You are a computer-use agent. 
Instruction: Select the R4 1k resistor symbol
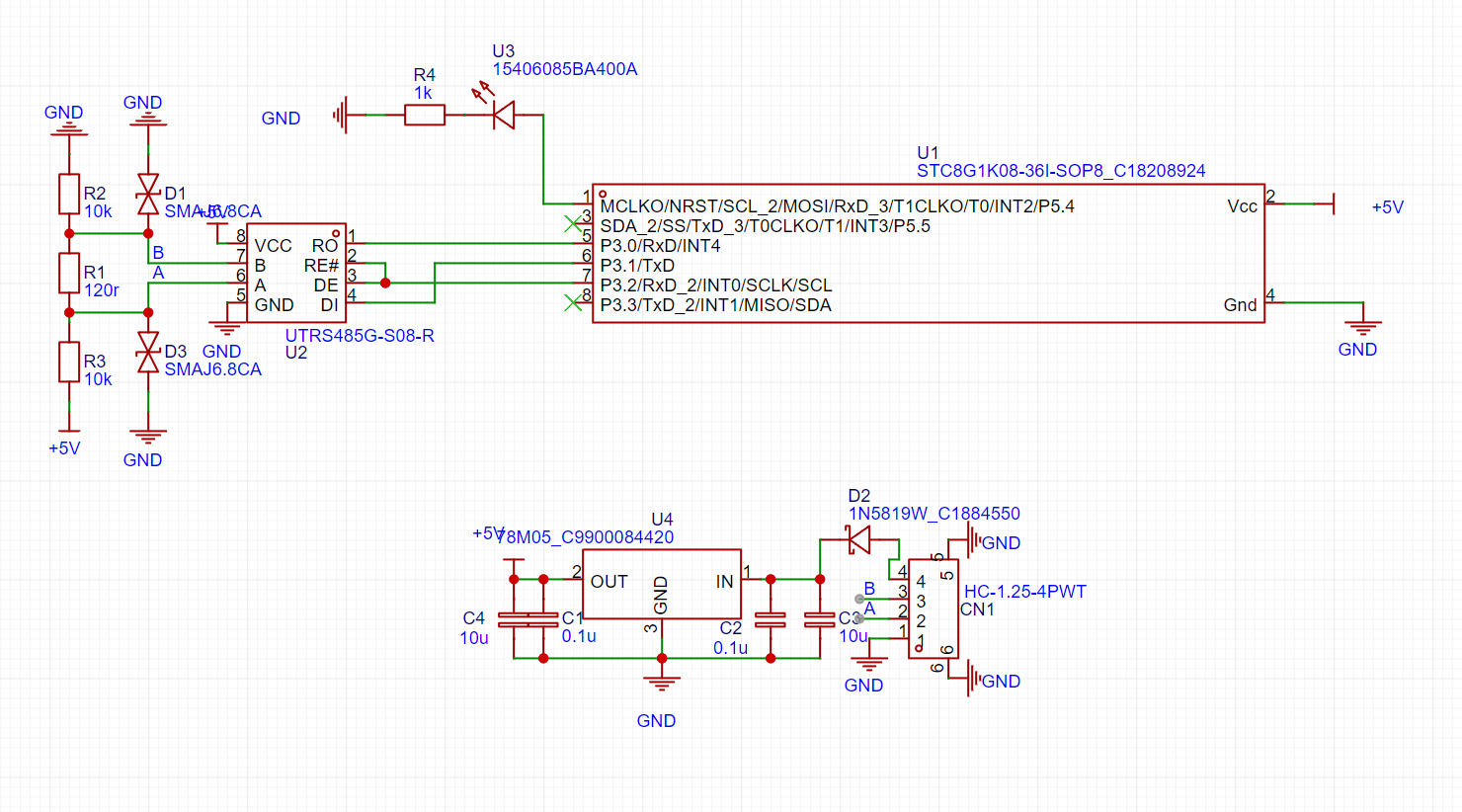point(425,116)
